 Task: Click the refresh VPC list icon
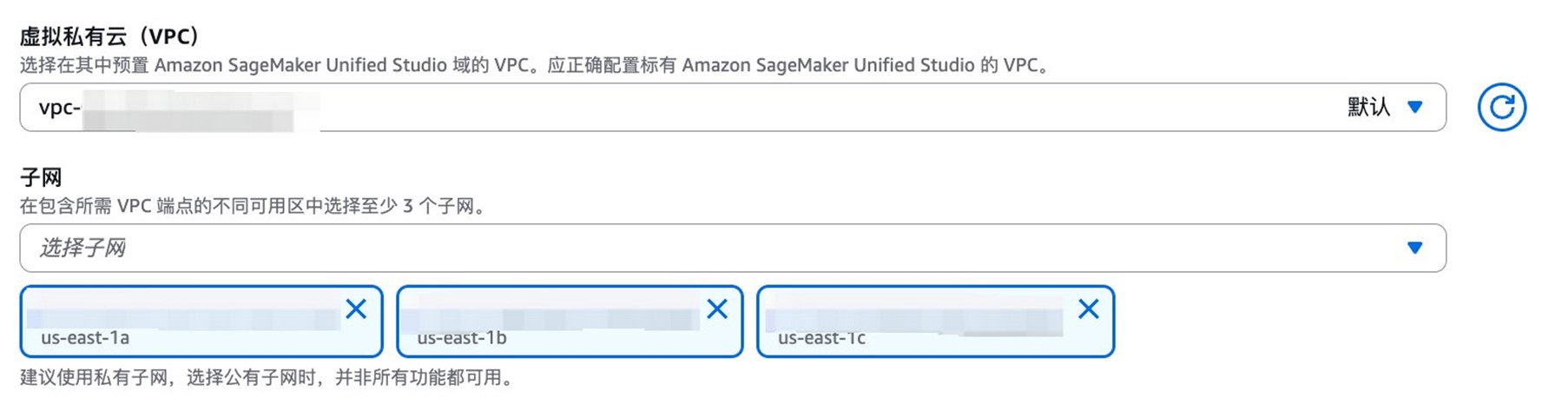pyautogui.click(x=1501, y=107)
